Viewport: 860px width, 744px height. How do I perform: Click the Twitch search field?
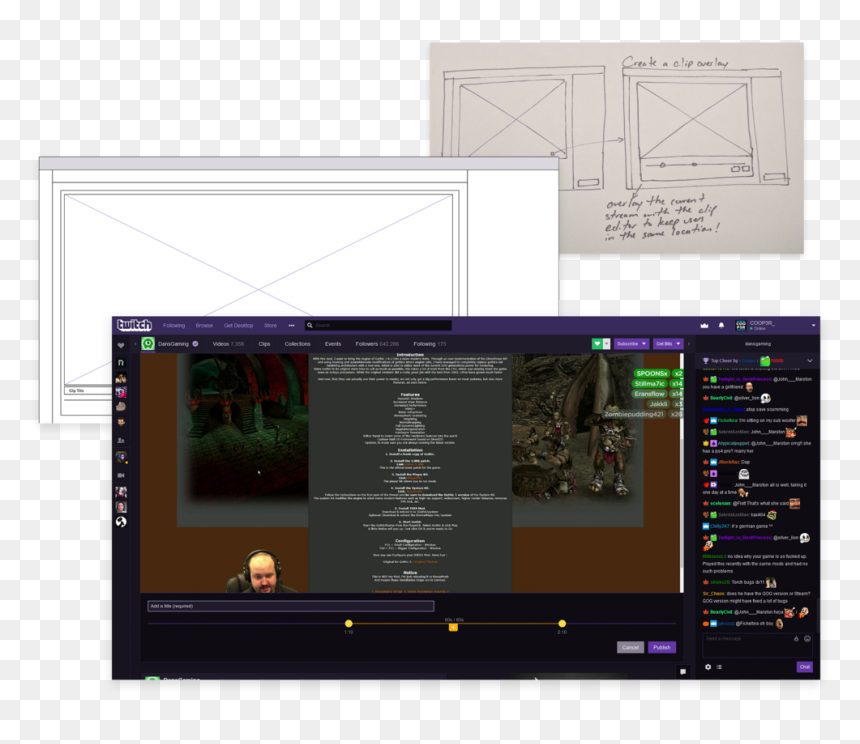coord(378,326)
